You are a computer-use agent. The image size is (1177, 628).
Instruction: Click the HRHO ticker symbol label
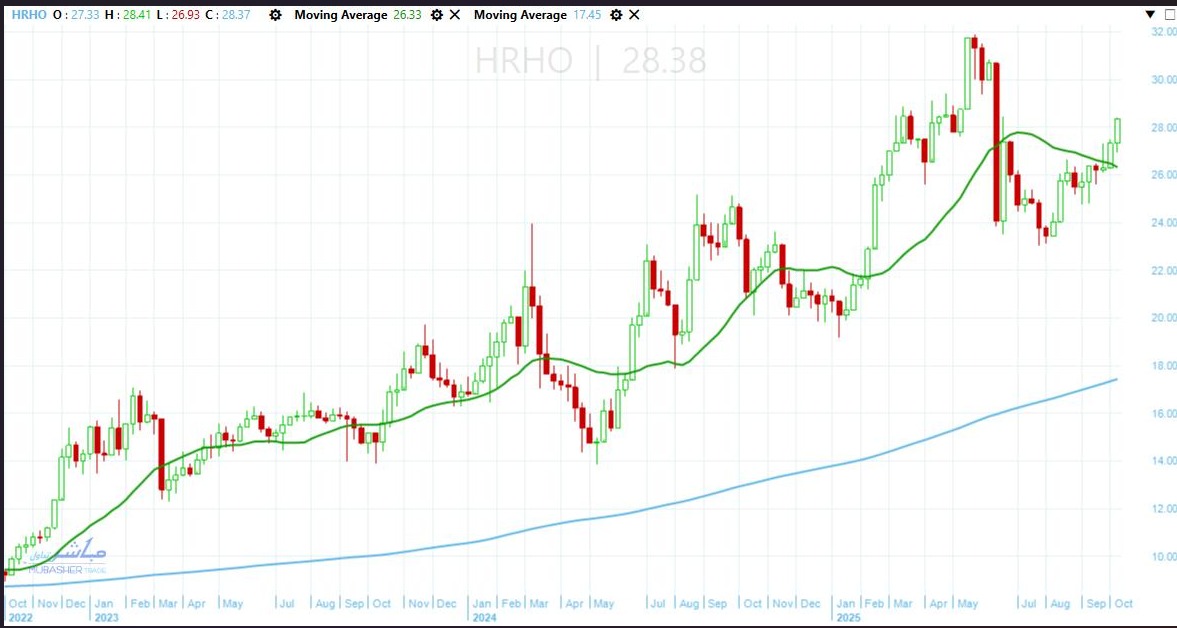pyautogui.click(x=28, y=15)
